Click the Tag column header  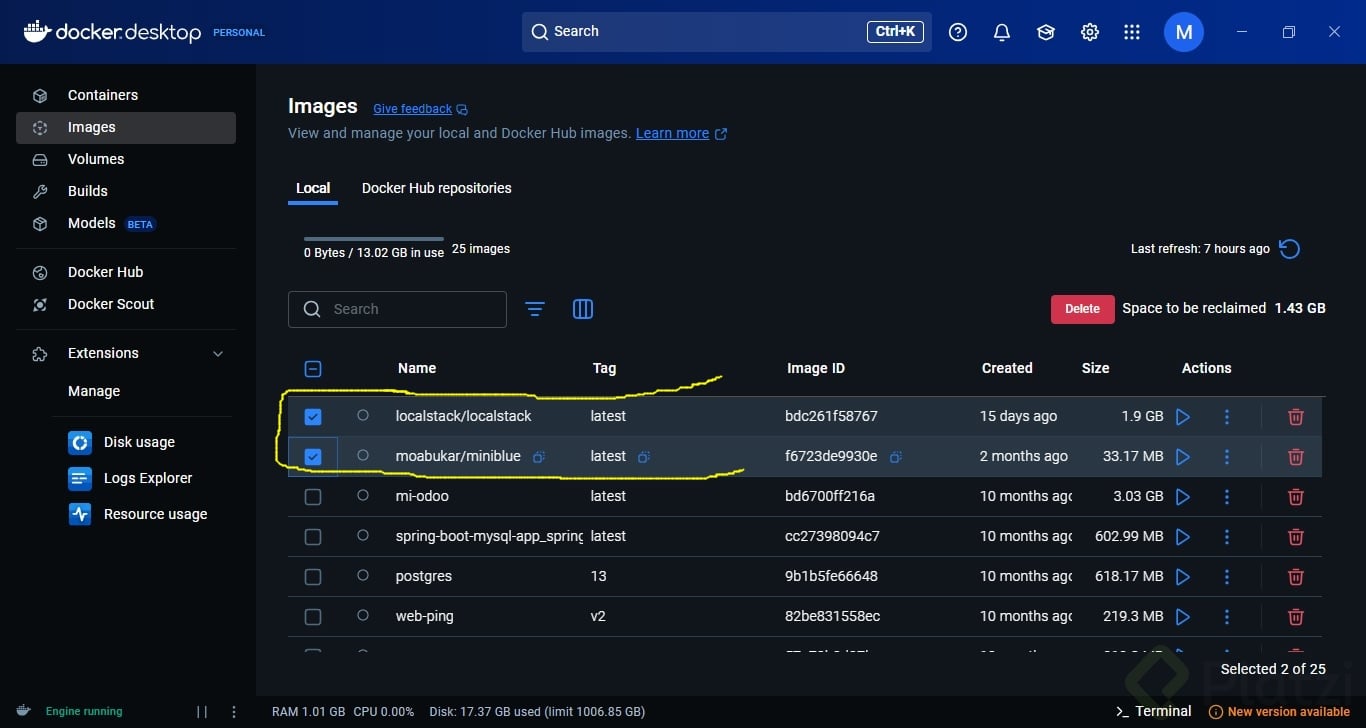[604, 368]
